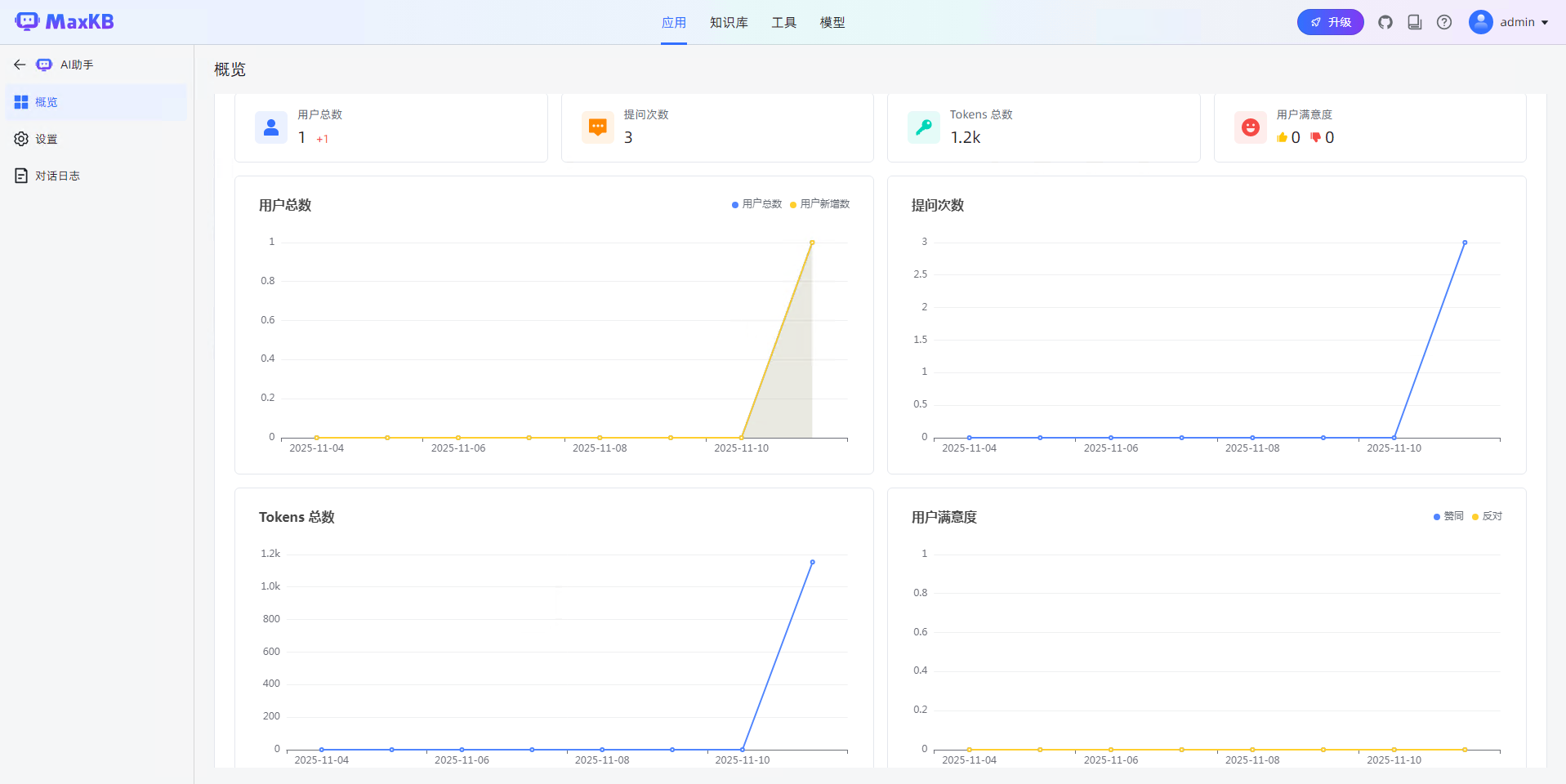Switch to the 模型 tab

(x=832, y=23)
